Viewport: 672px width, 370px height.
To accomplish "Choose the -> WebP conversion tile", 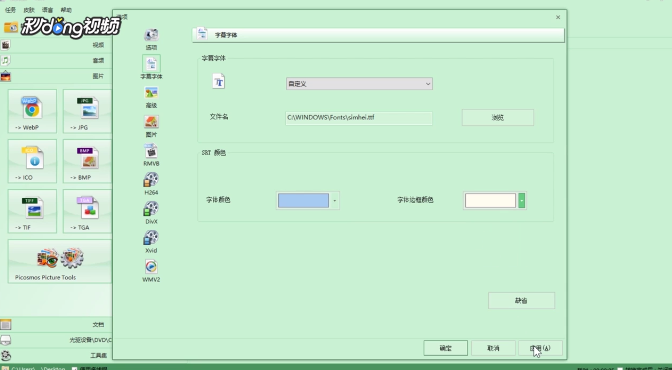I will pyautogui.click(x=32, y=111).
